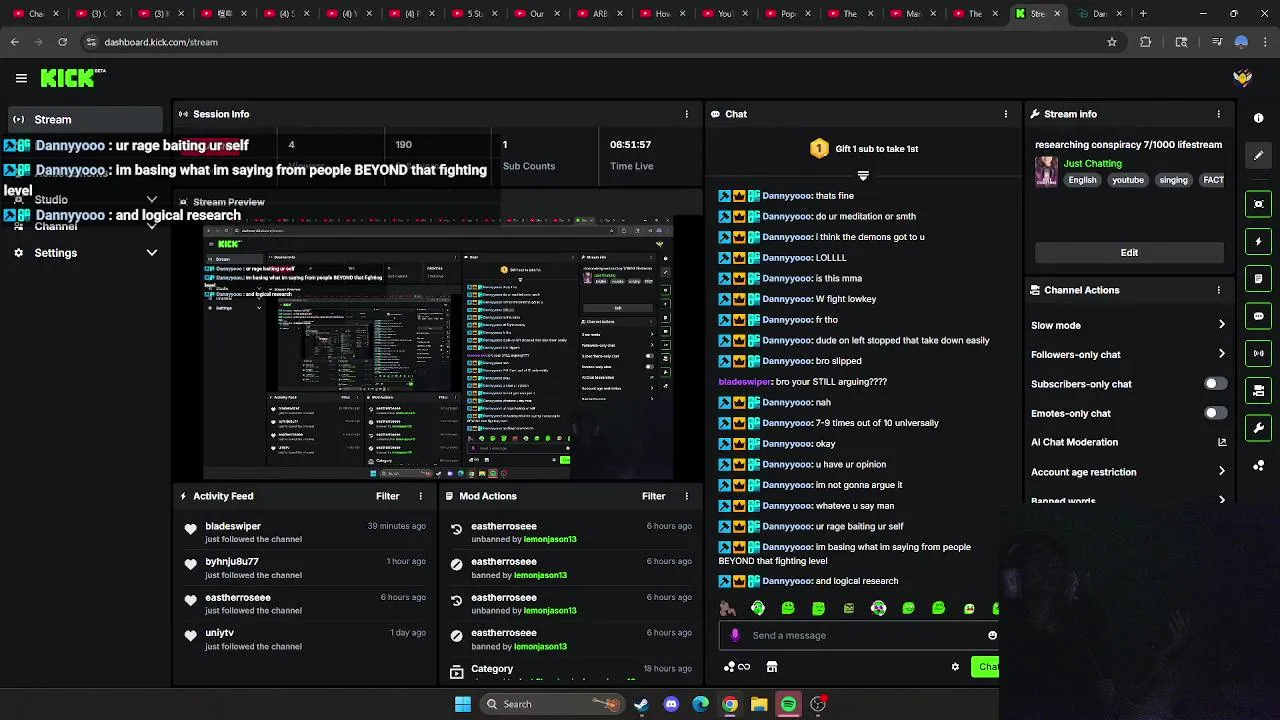The width and height of the screenshot is (1280, 720).
Task: Toggle the channel actions widget icon
Action: click(1258, 391)
